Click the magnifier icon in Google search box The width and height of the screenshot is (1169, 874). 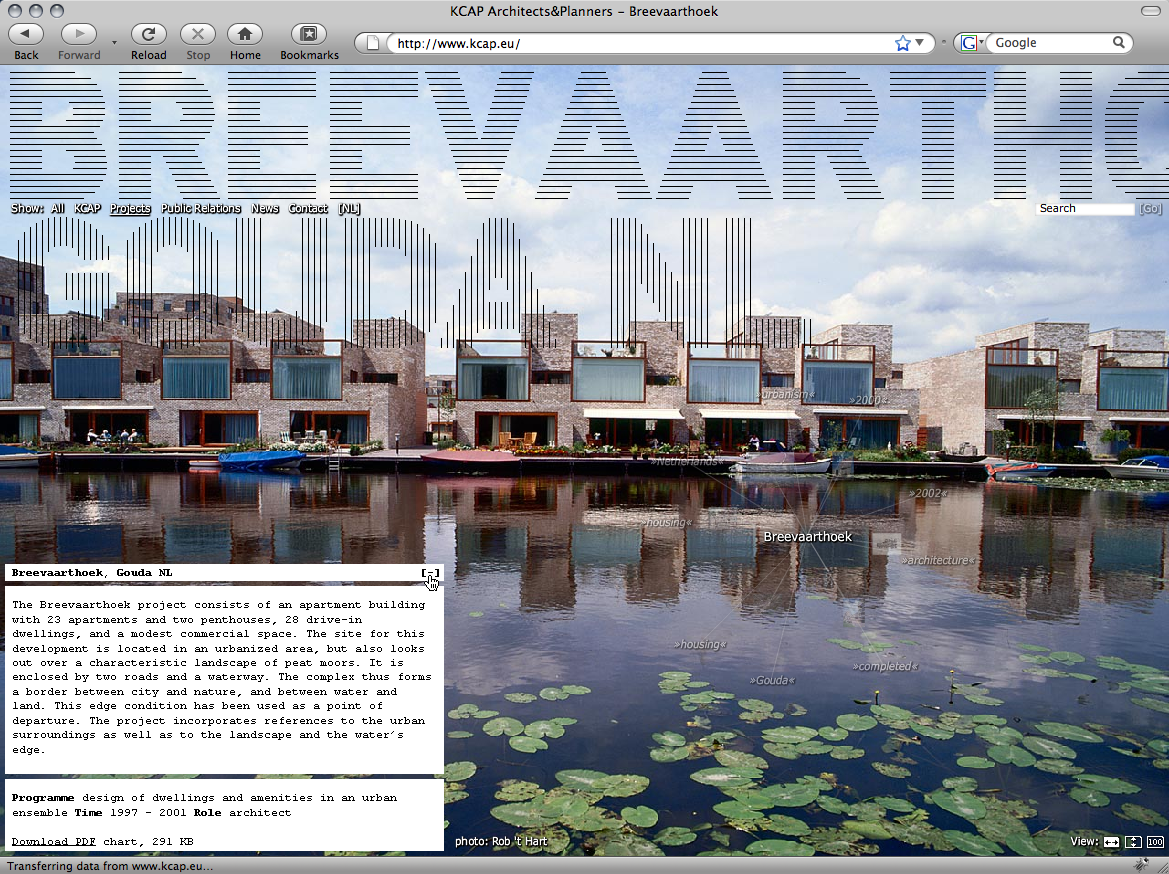[x=1119, y=43]
